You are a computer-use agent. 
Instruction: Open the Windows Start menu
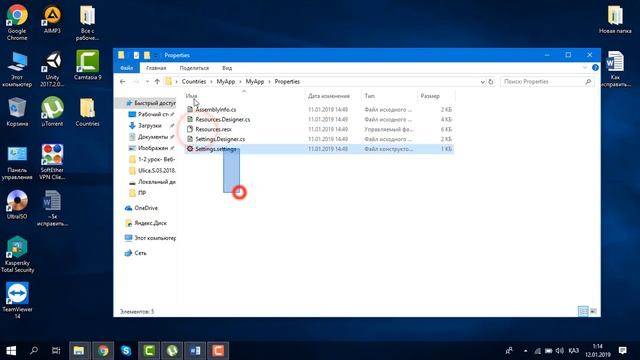pos(11,351)
